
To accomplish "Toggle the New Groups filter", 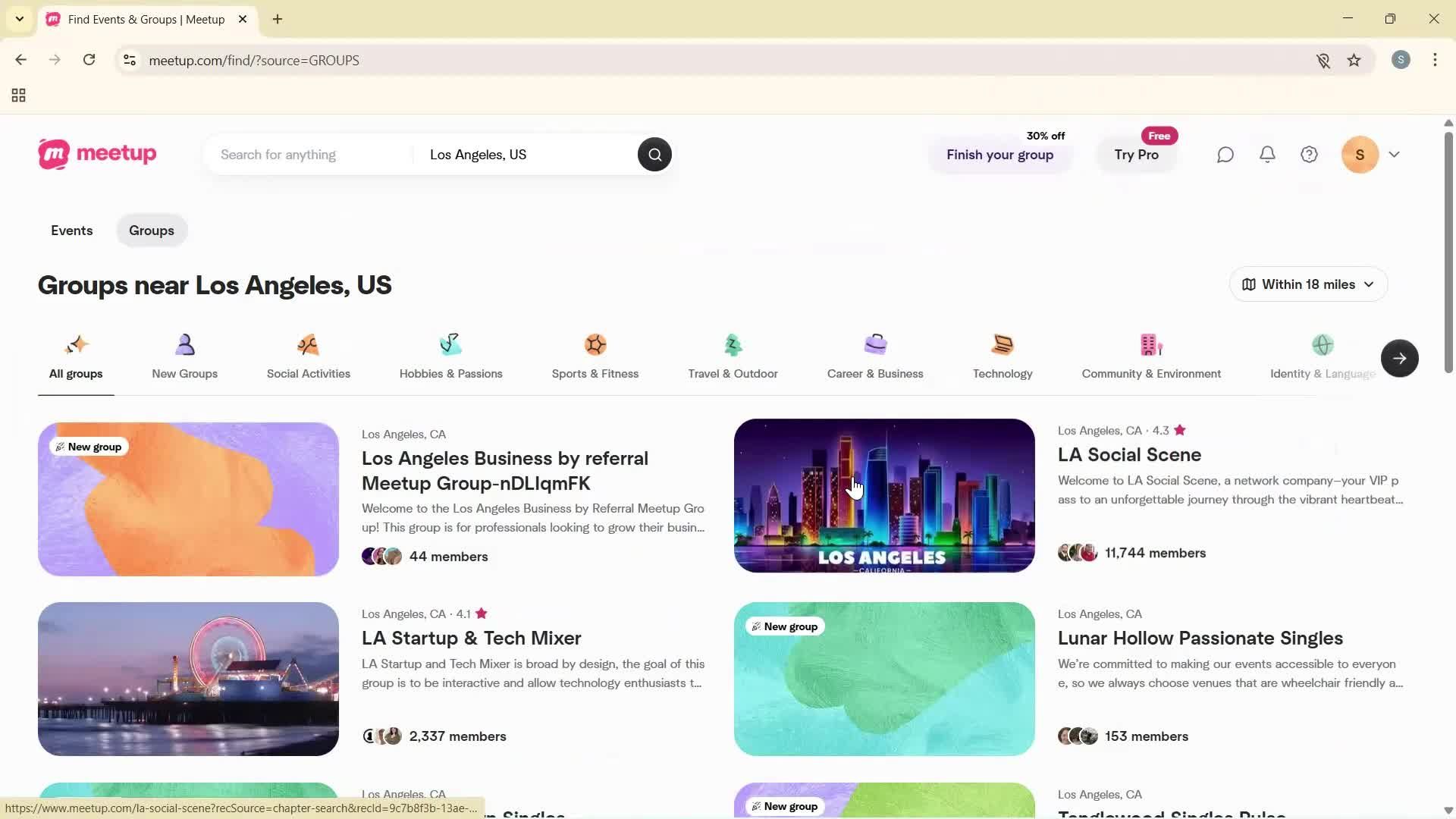I will (184, 356).
